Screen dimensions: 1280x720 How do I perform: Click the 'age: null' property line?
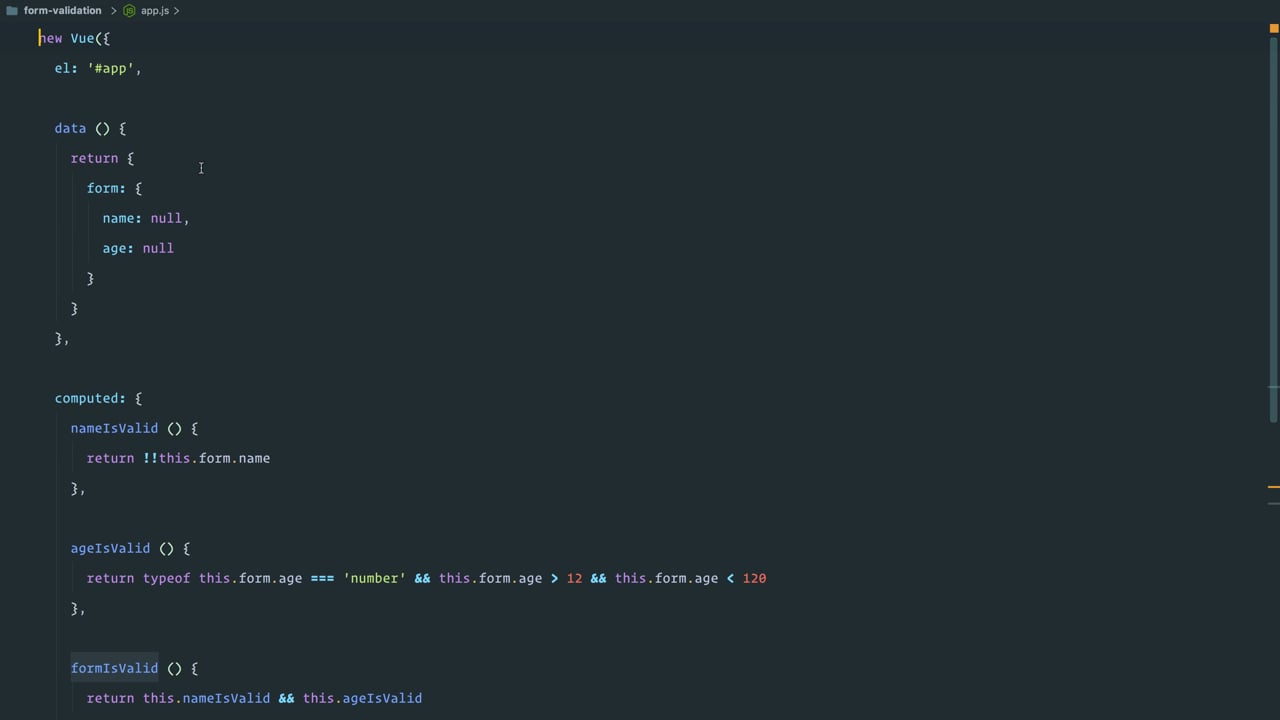tap(138, 248)
